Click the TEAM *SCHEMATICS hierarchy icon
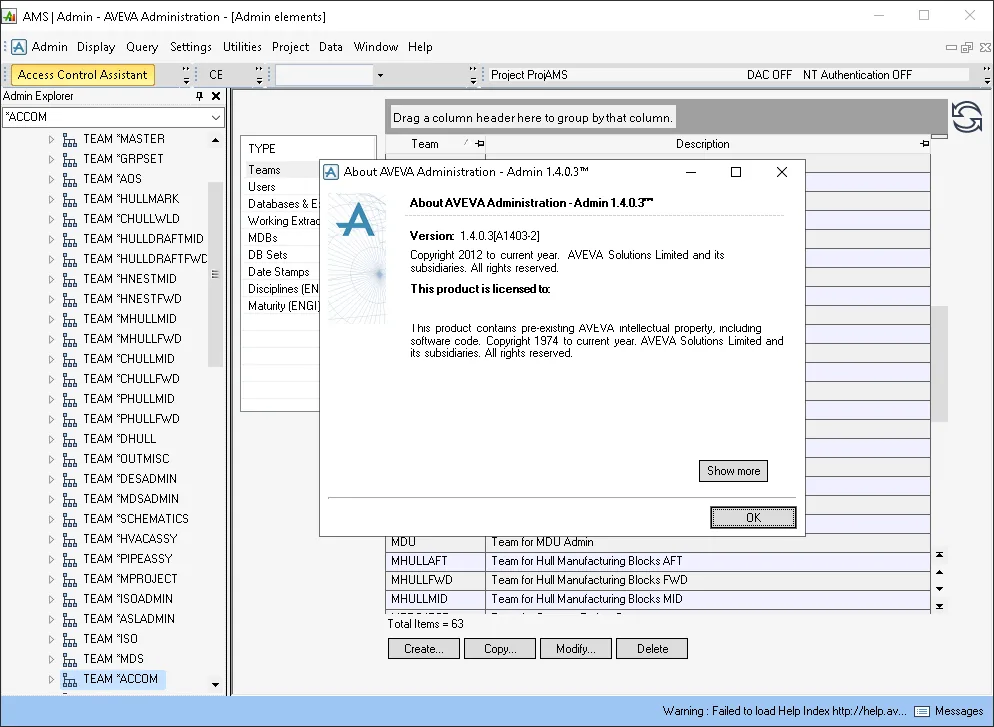The image size is (994, 727). 70,519
